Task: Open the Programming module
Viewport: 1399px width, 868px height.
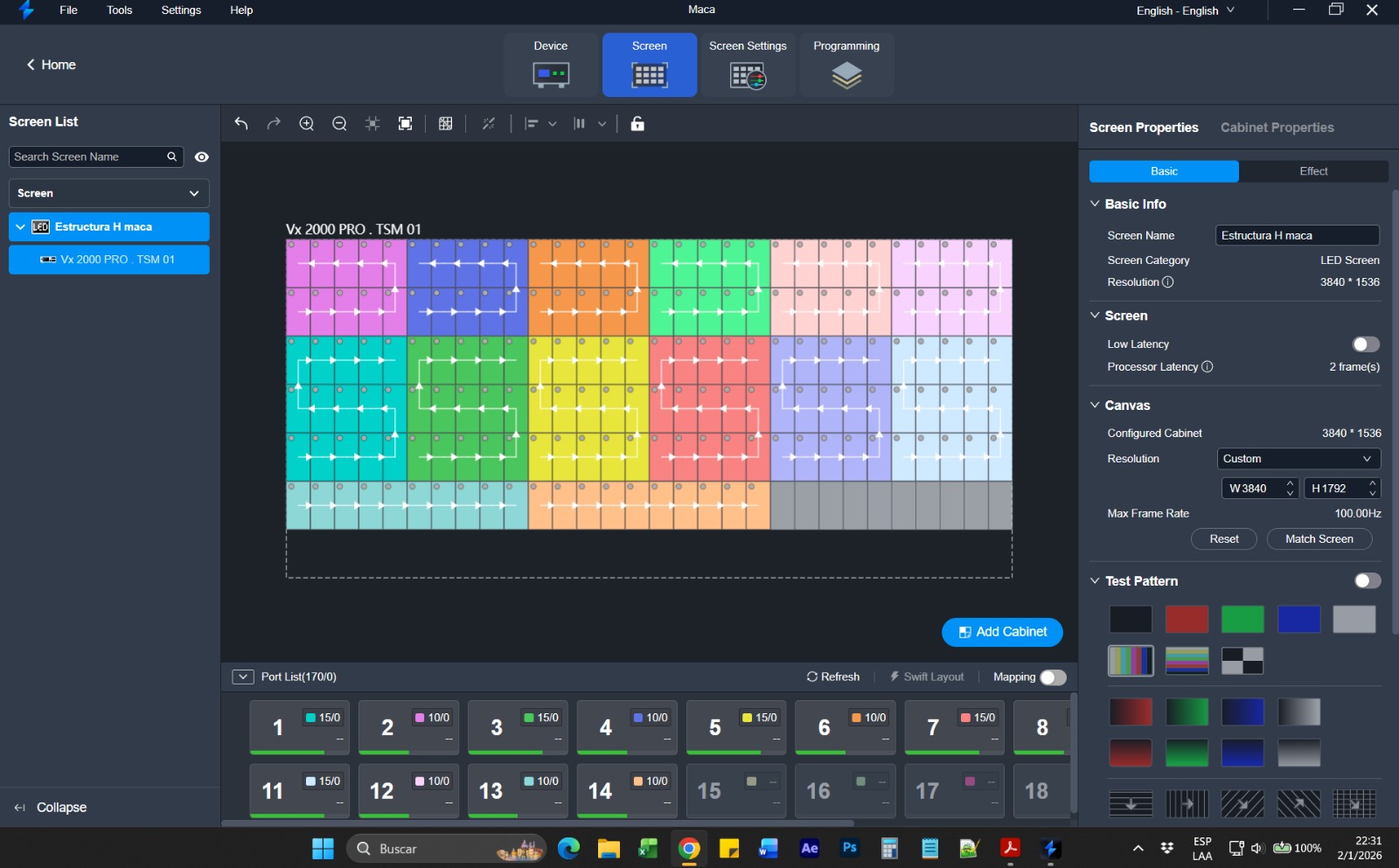Action: (x=846, y=65)
